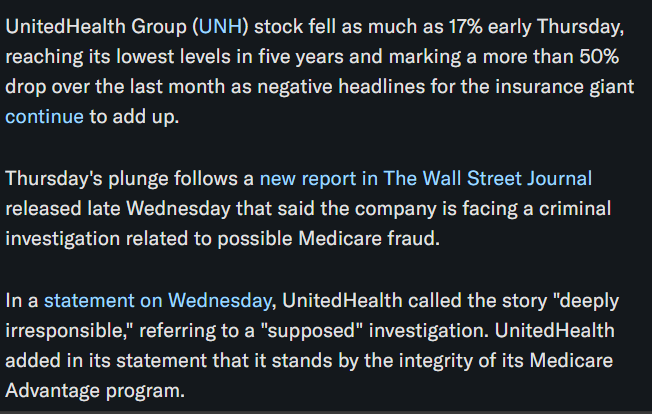Image resolution: width=652 pixels, height=414 pixels.
Task: Click the words 'to add up'
Action: click(132, 117)
